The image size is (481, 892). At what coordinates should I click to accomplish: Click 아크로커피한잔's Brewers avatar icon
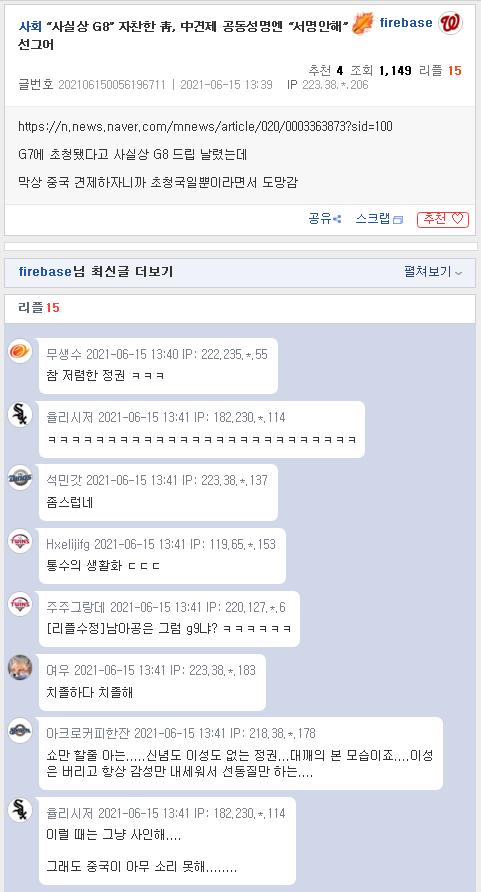tap(20, 730)
